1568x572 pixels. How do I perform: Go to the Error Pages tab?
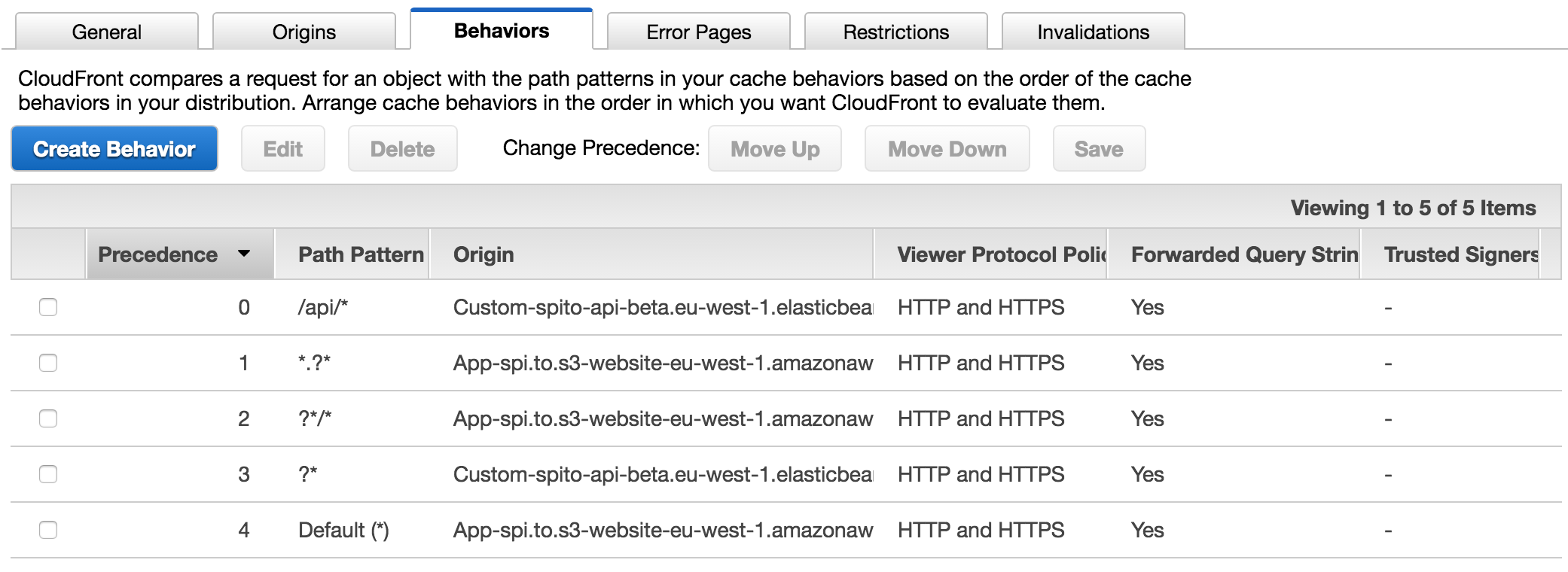(699, 32)
